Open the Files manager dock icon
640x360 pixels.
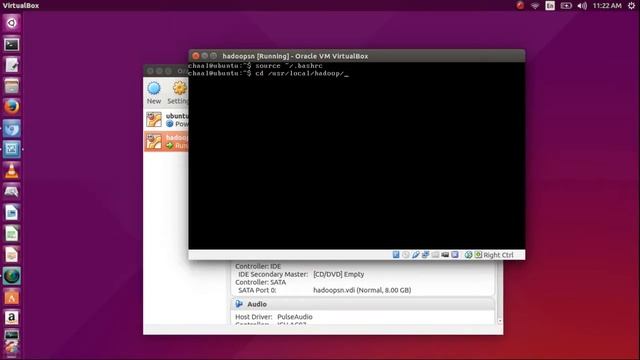[x=11, y=86]
